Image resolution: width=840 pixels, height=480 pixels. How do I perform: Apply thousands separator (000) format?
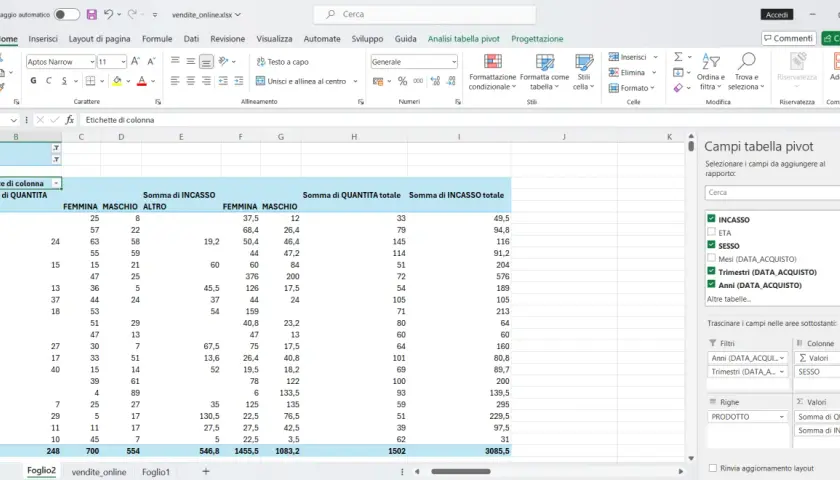pyautogui.click(x=418, y=81)
